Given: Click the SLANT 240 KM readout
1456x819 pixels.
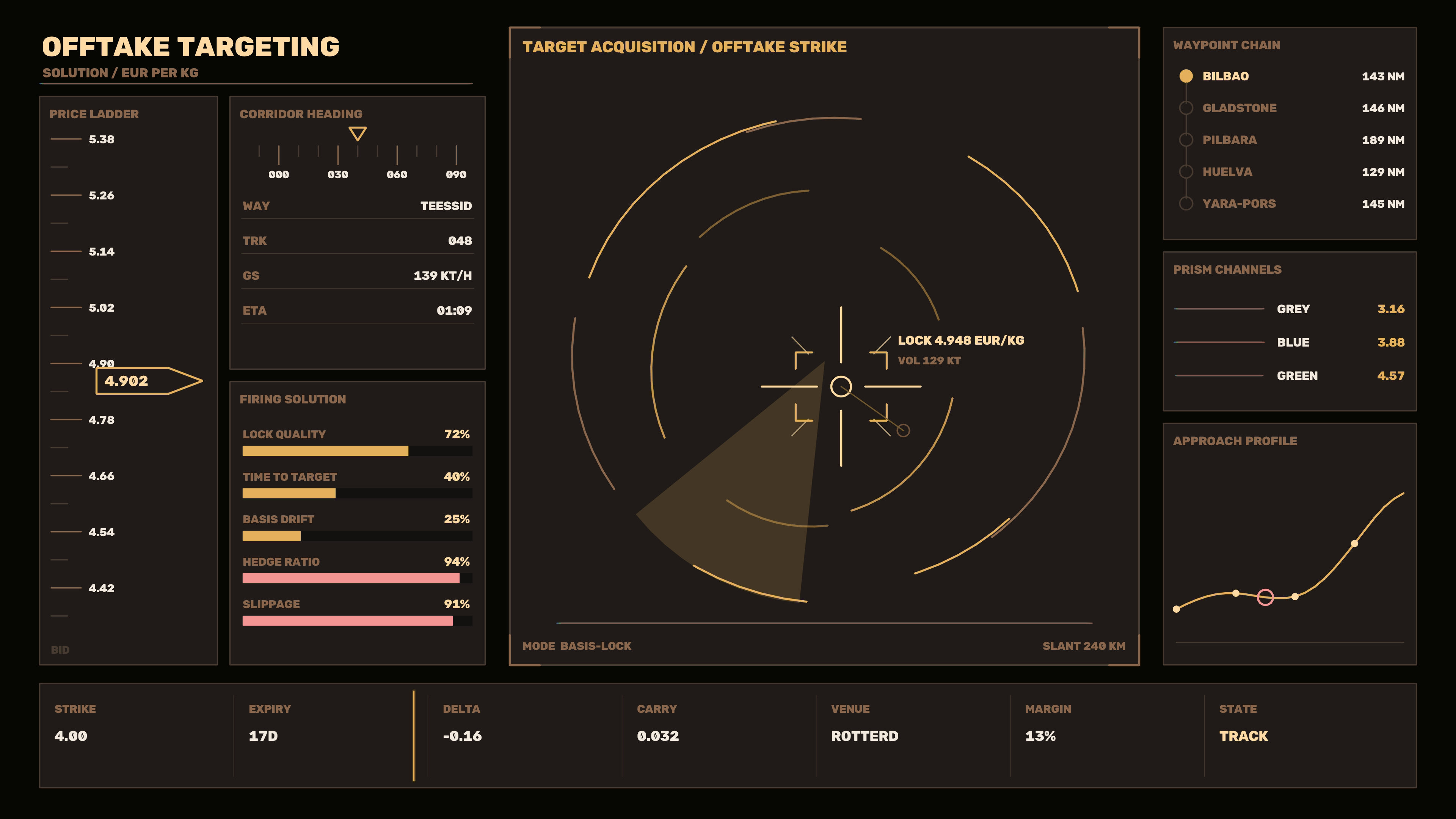Looking at the screenshot, I should [x=1084, y=646].
